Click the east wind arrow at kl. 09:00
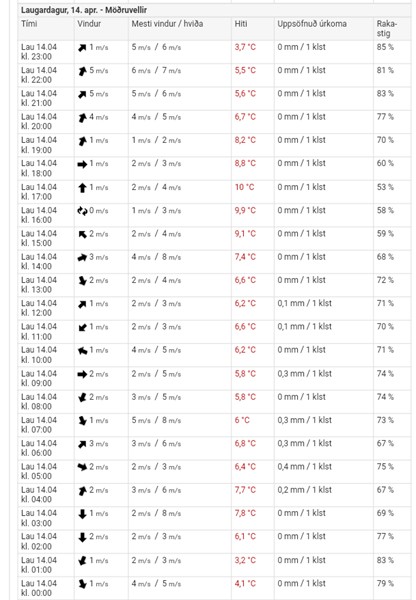Image resolution: width=416 pixels, height=600 pixels. [82, 374]
